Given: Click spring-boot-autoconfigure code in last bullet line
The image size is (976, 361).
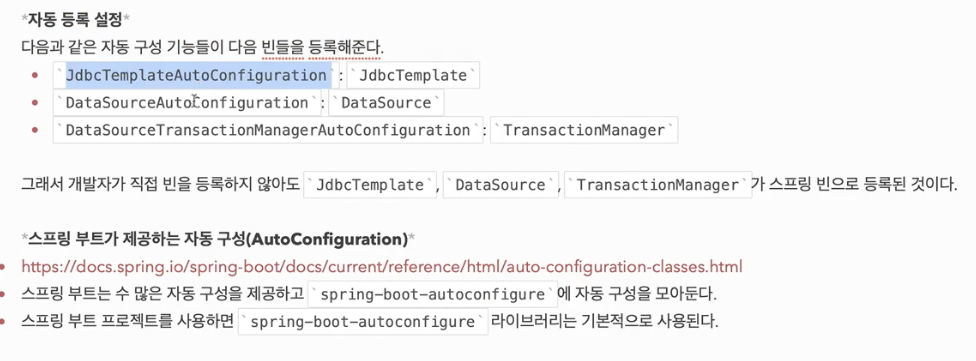Looking at the screenshot, I should [x=364, y=322].
